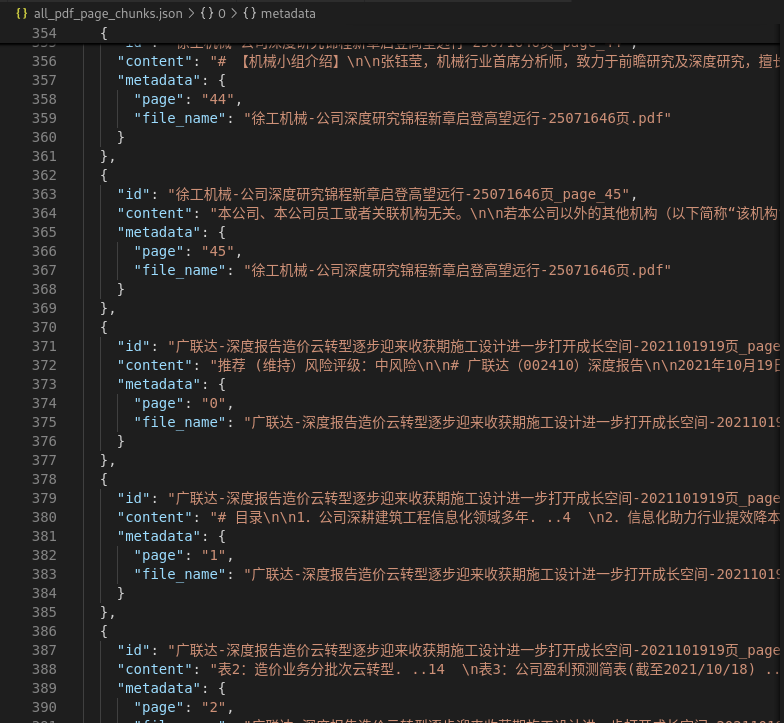Click object icon before breadcrumb '0'
This screenshot has width=784, height=723.
point(206,14)
